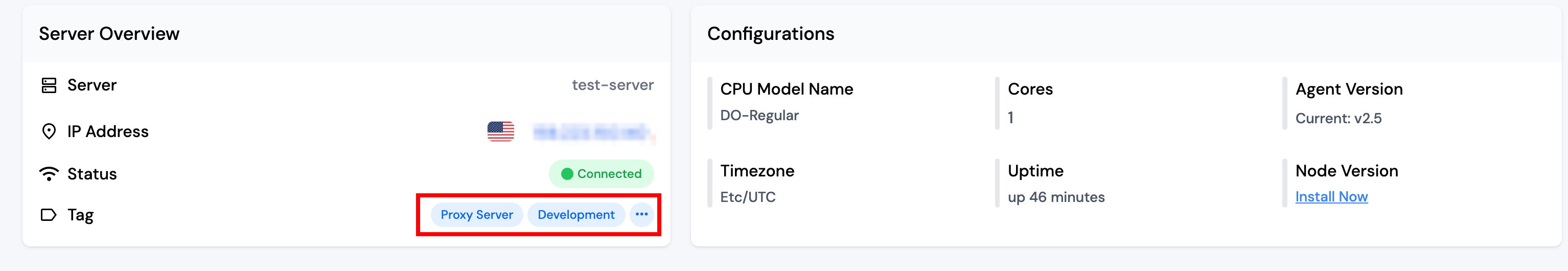Click the Cores count value

(1011, 118)
